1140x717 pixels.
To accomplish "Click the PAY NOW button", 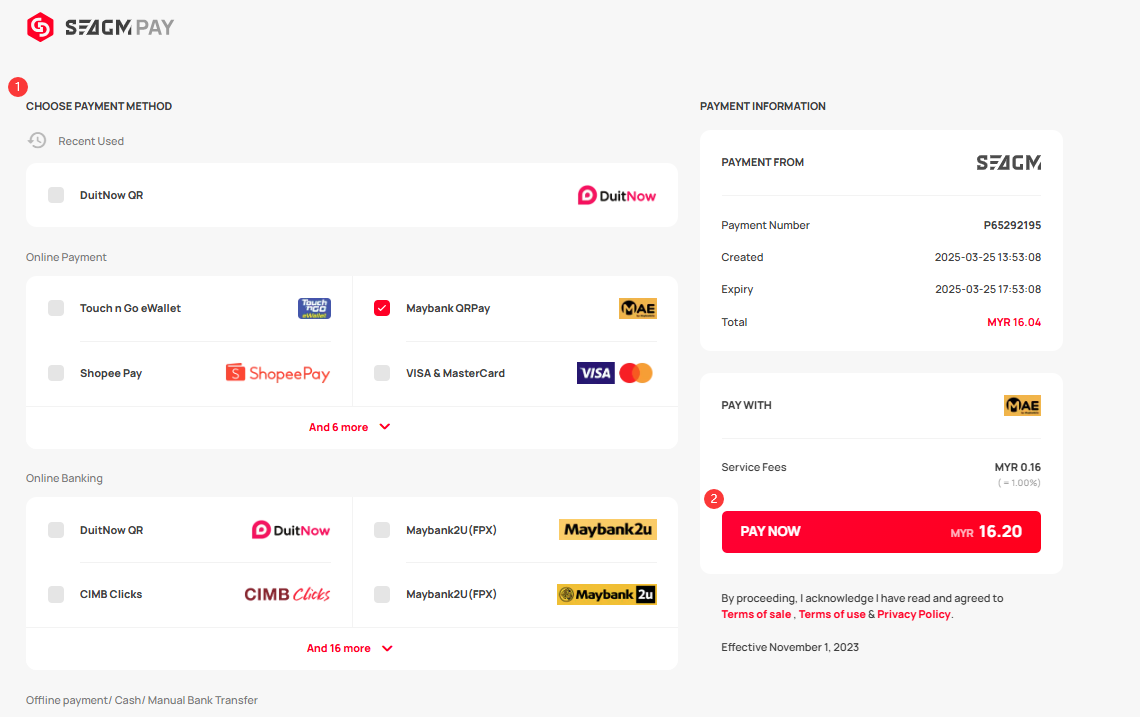I will tap(881, 532).
